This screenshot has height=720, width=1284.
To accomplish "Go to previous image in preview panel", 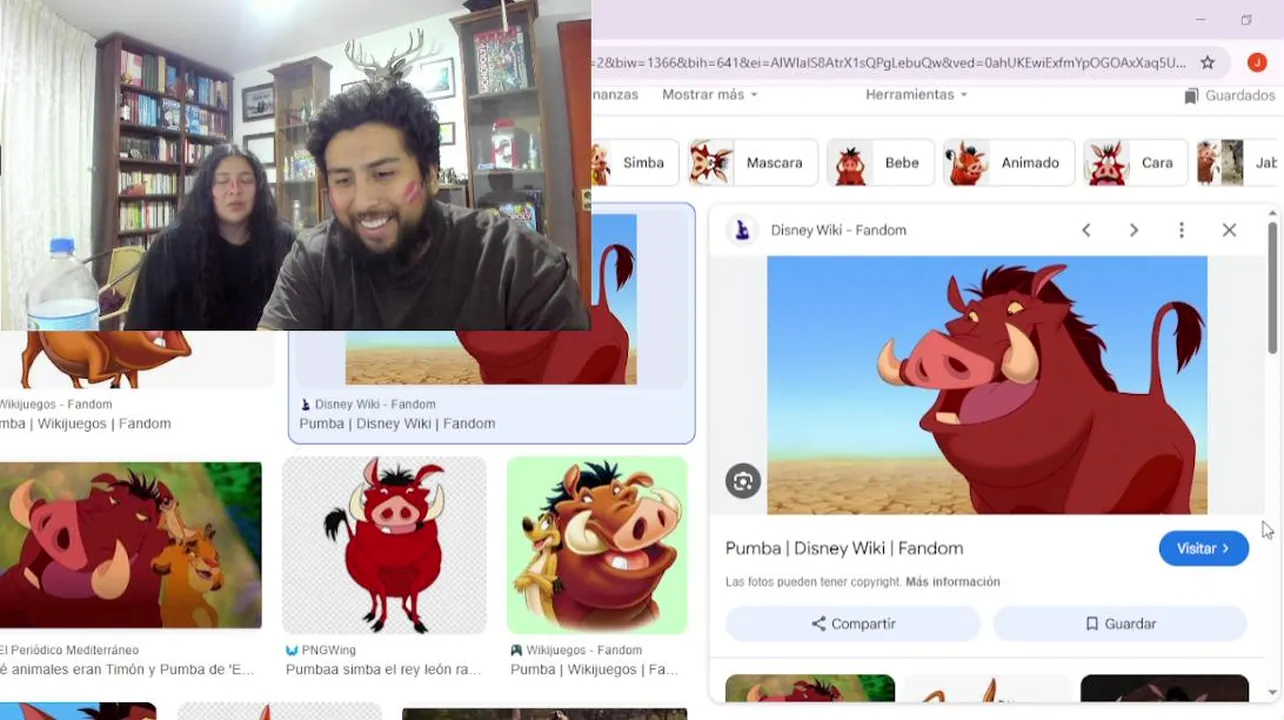I will [x=1086, y=230].
